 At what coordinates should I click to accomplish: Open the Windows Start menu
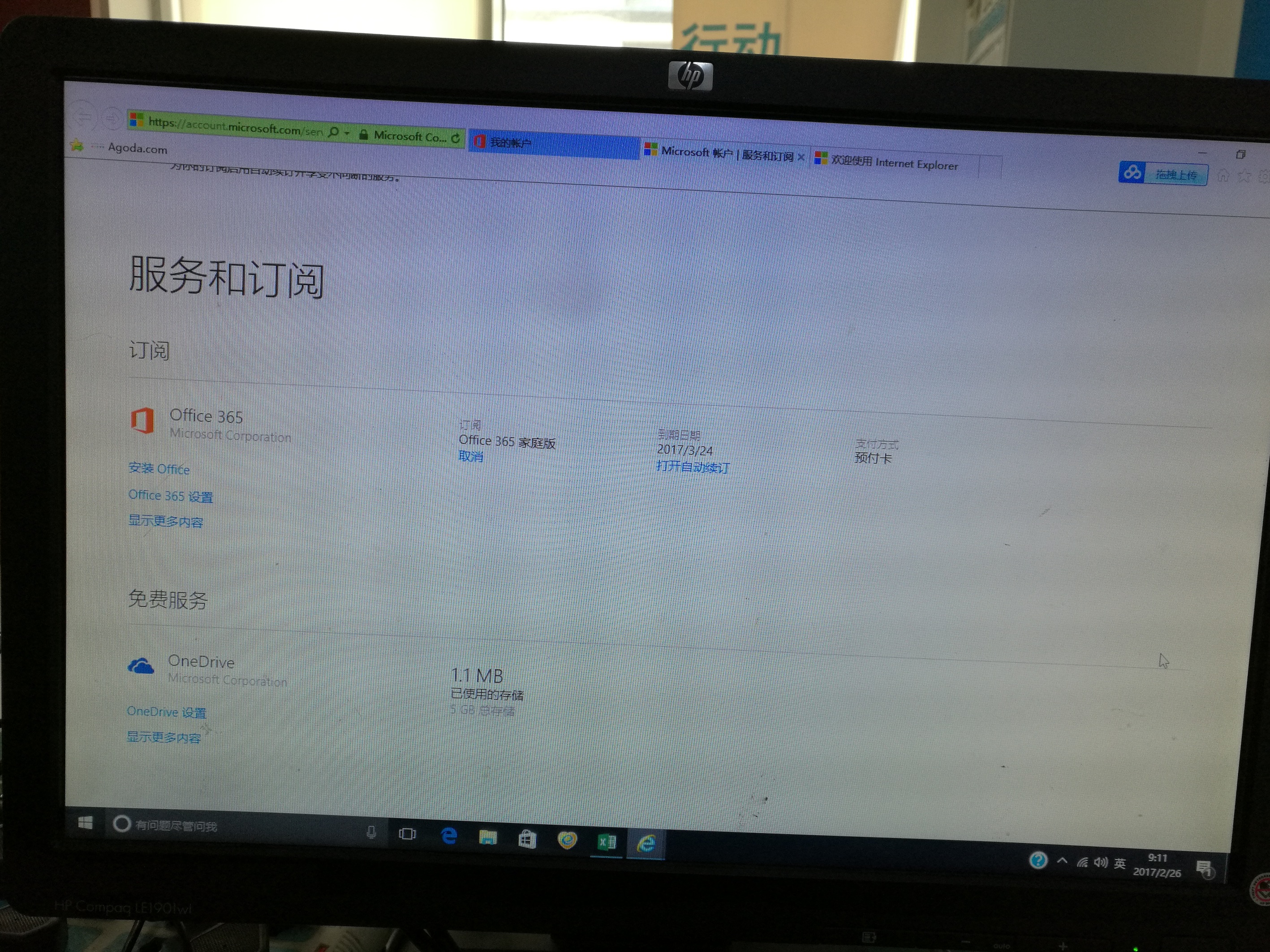[x=85, y=823]
